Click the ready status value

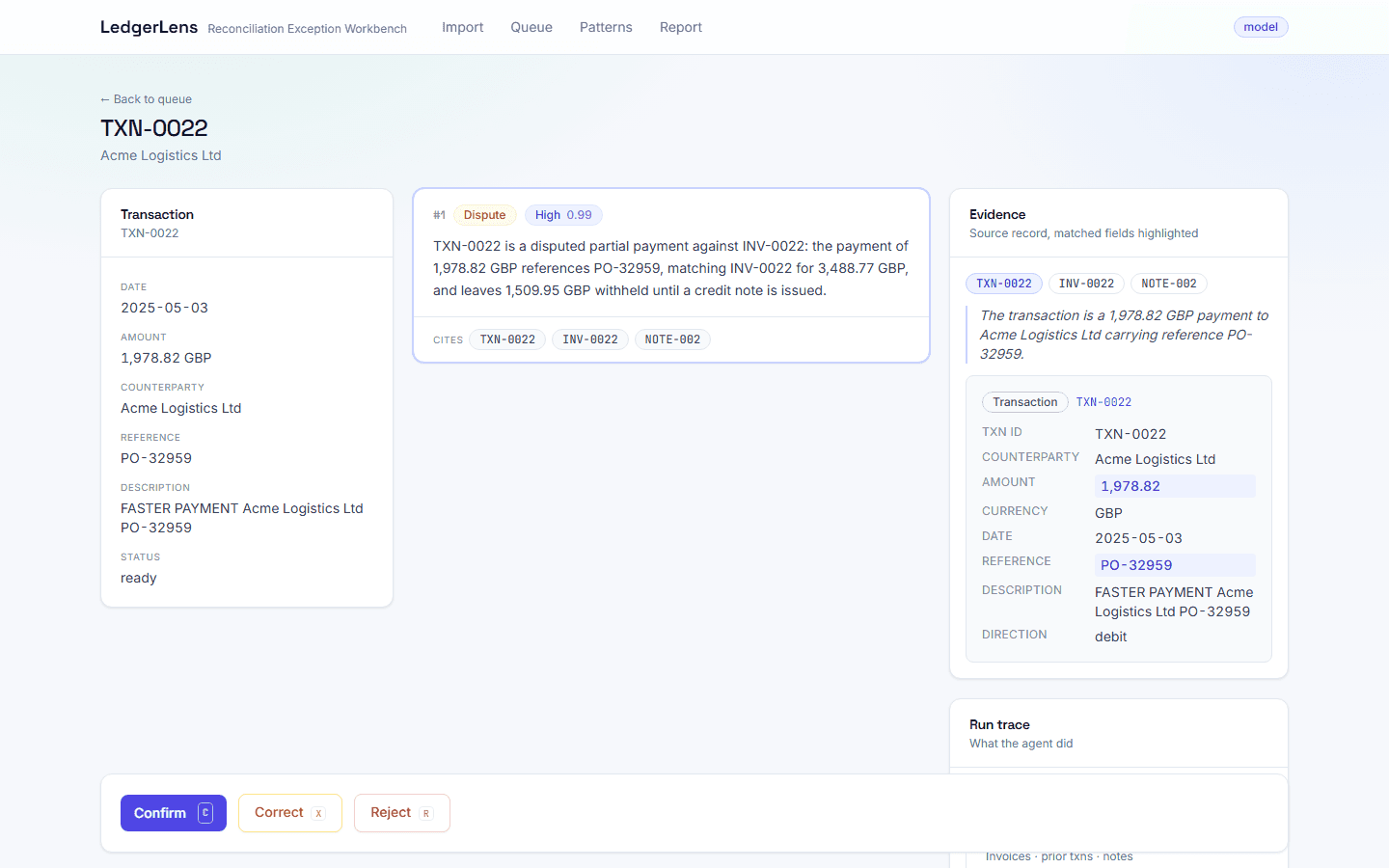[x=139, y=578]
